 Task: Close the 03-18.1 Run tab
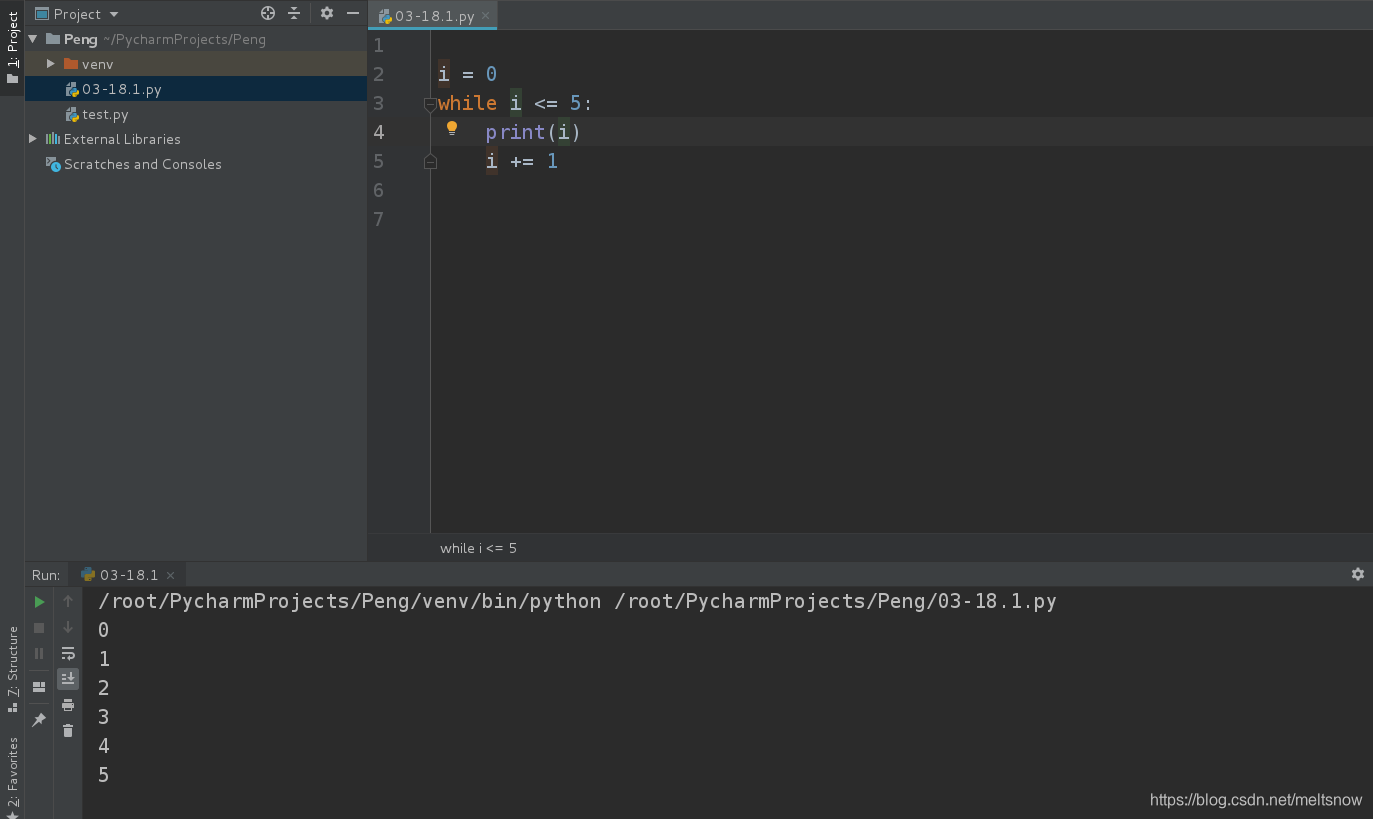[170, 575]
